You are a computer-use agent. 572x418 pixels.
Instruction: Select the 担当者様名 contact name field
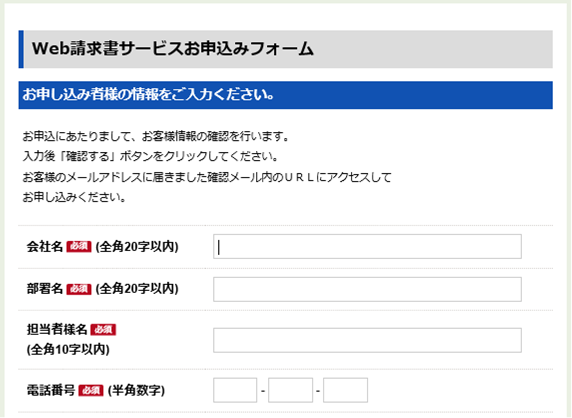click(x=367, y=340)
